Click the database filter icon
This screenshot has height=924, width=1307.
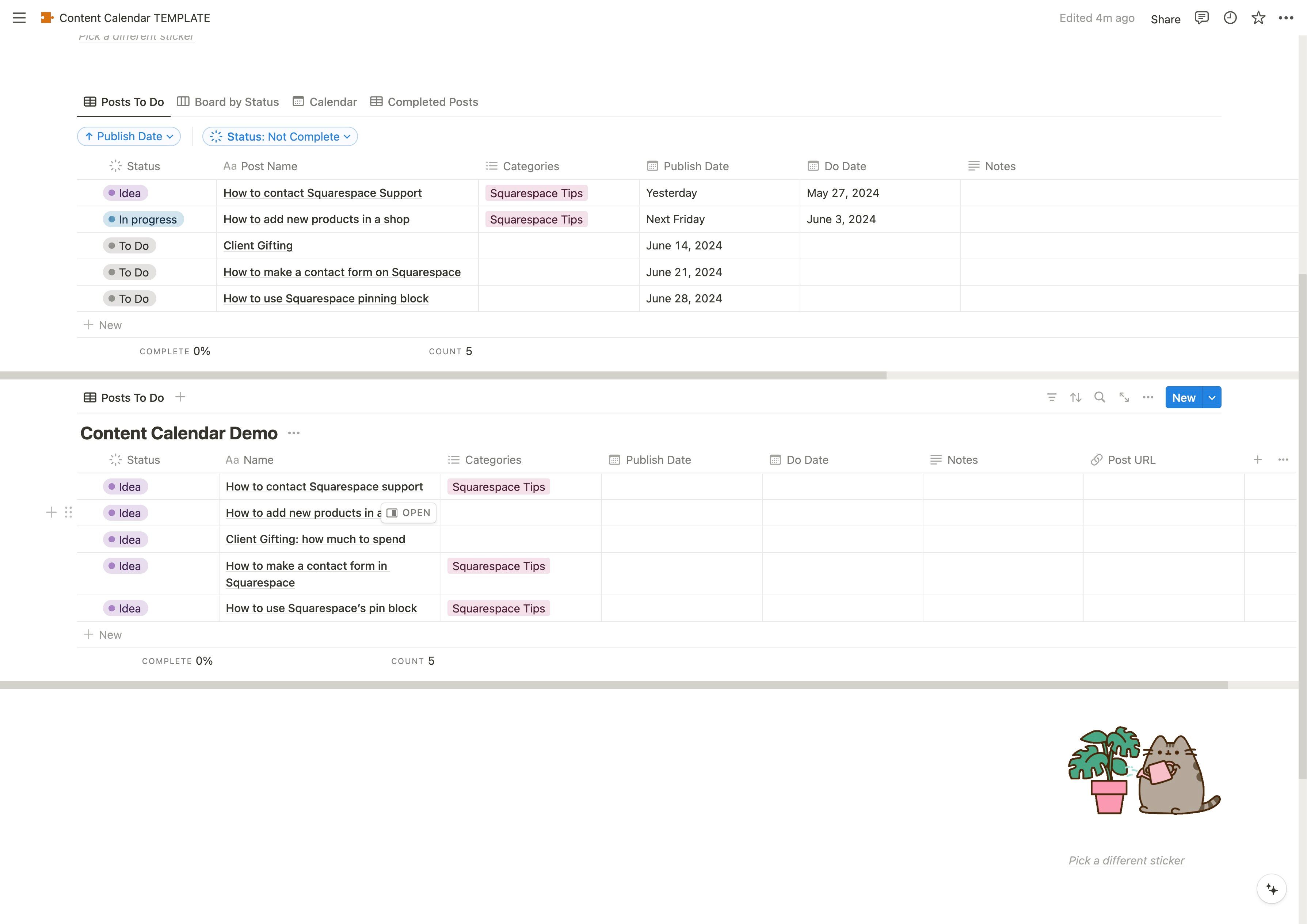tap(1051, 397)
